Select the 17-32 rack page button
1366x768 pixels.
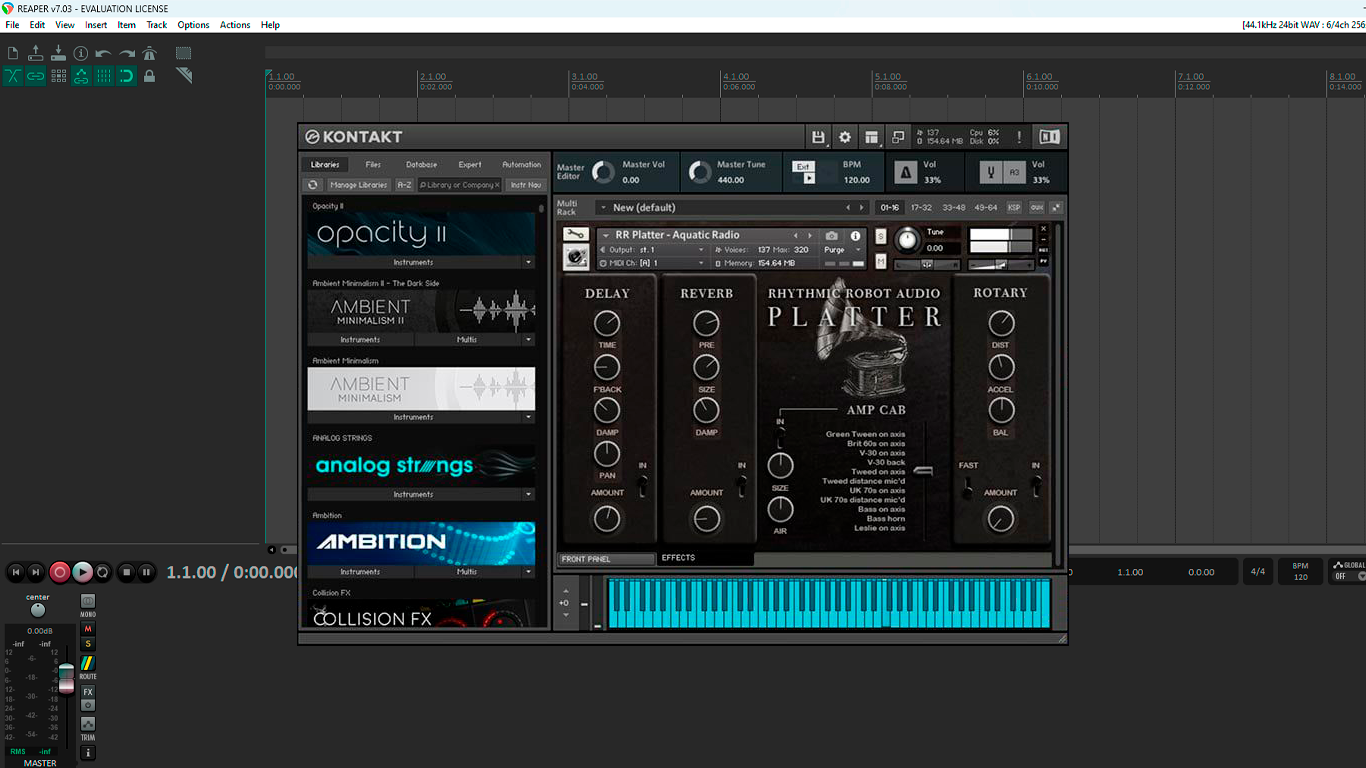click(921, 208)
